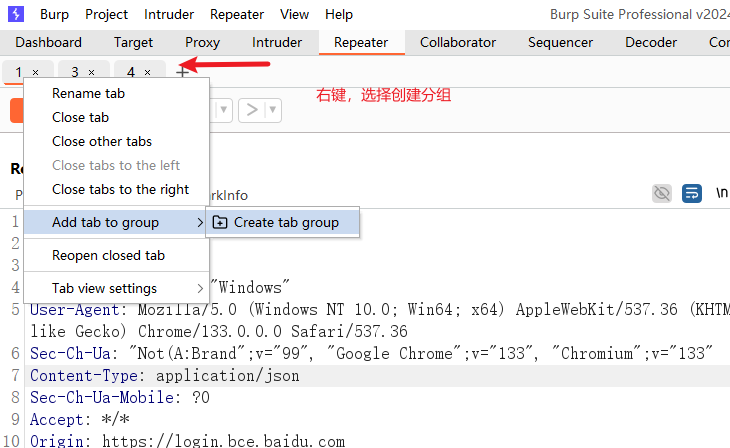
Task: Click folder-plus icon beside Create tab group
Action: [220, 222]
